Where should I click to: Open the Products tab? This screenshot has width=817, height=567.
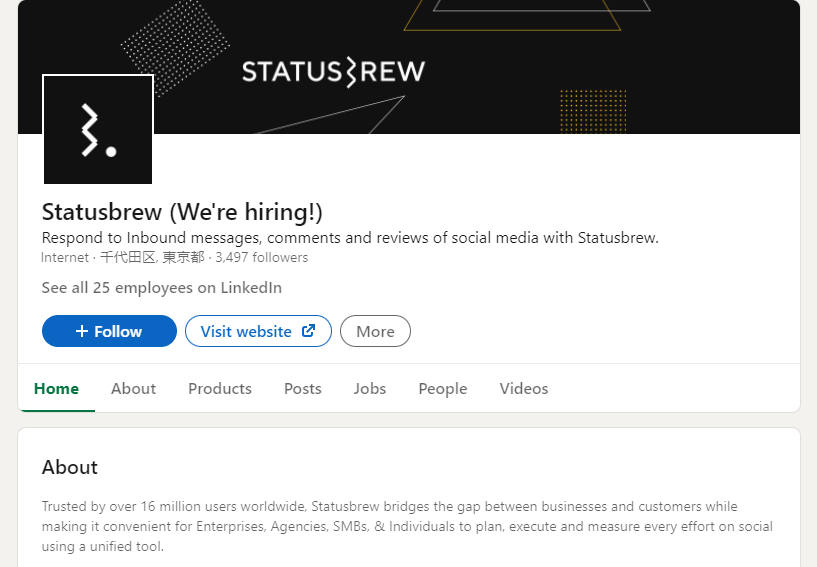point(220,388)
